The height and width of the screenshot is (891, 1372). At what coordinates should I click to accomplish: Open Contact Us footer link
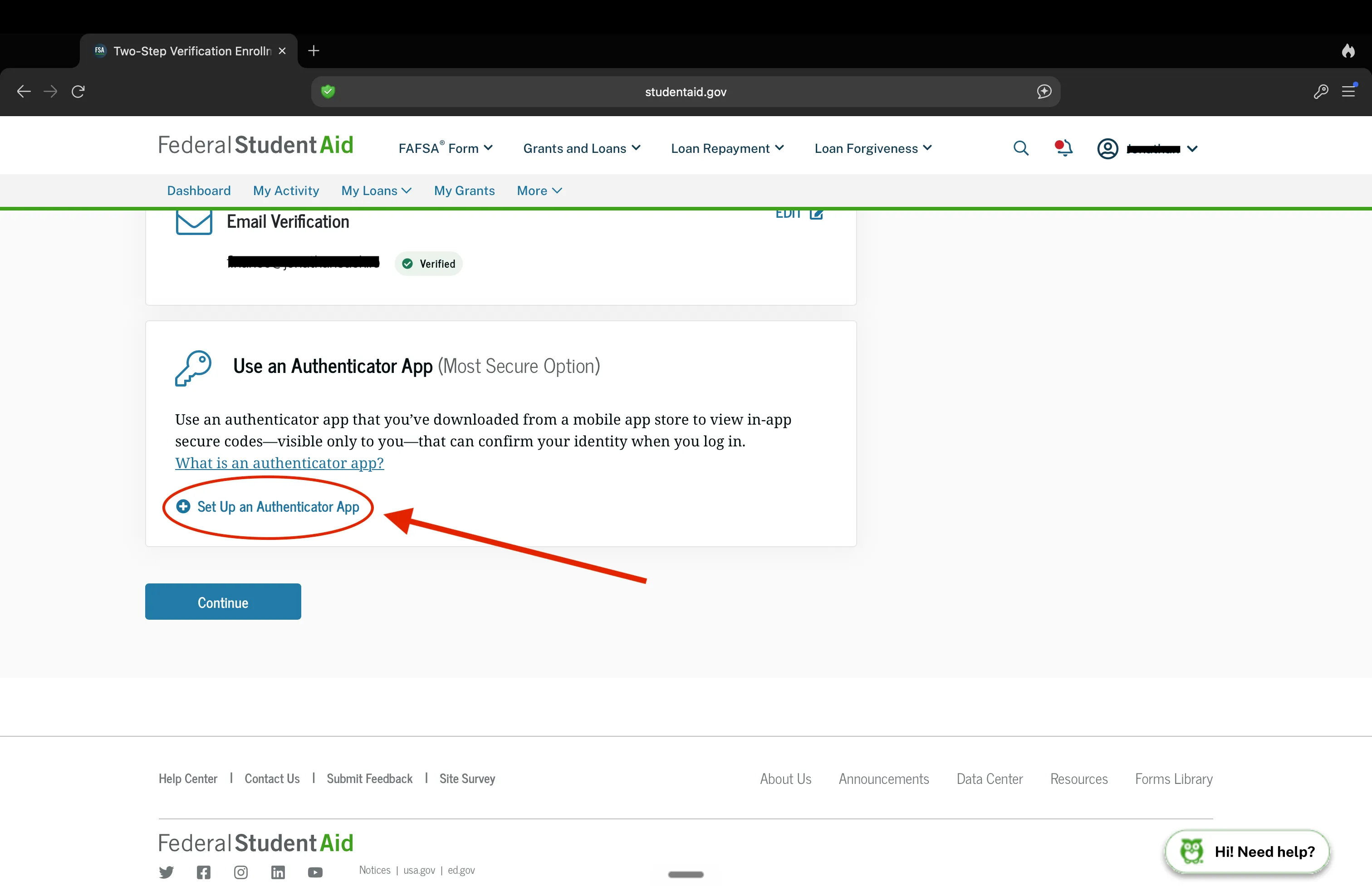click(x=272, y=778)
